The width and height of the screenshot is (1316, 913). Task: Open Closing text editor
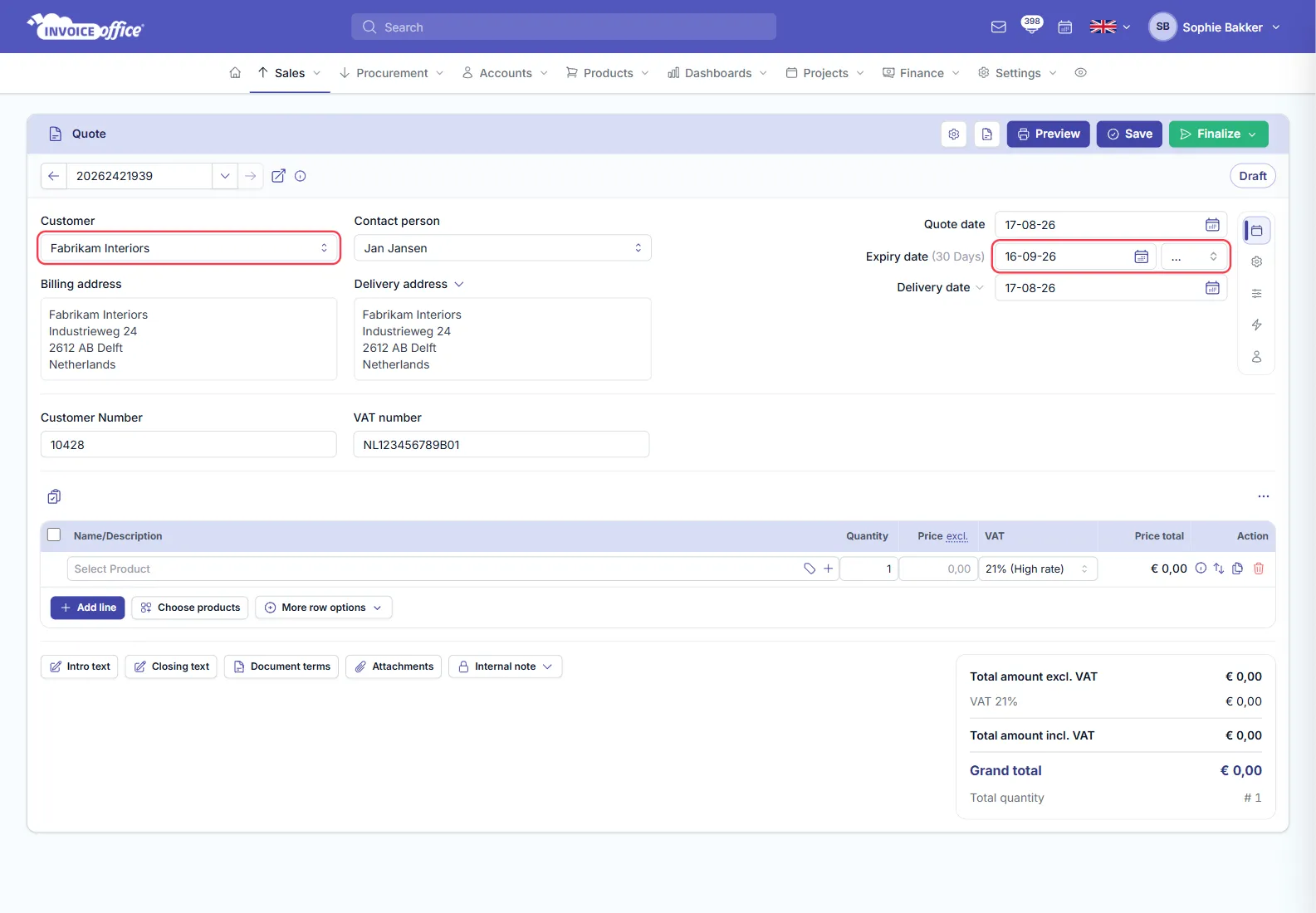[x=171, y=666]
